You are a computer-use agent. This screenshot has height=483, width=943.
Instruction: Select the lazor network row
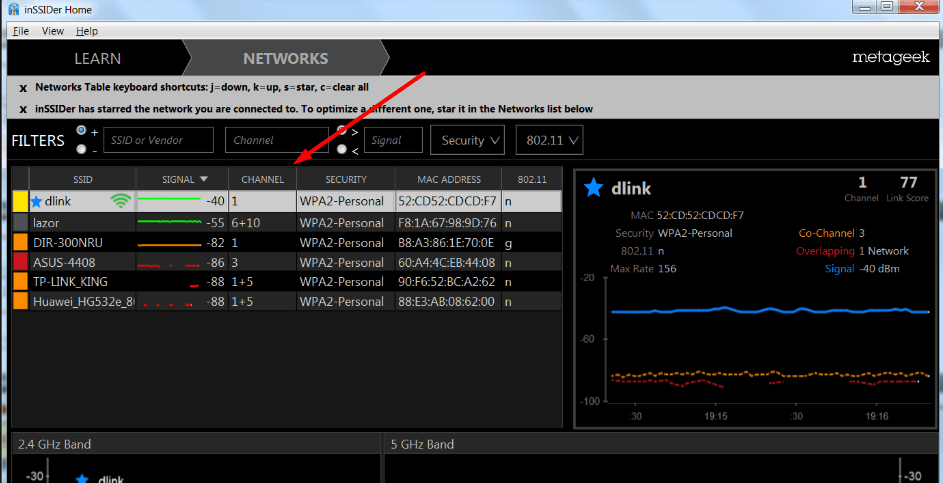pyautogui.click(x=287, y=223)
